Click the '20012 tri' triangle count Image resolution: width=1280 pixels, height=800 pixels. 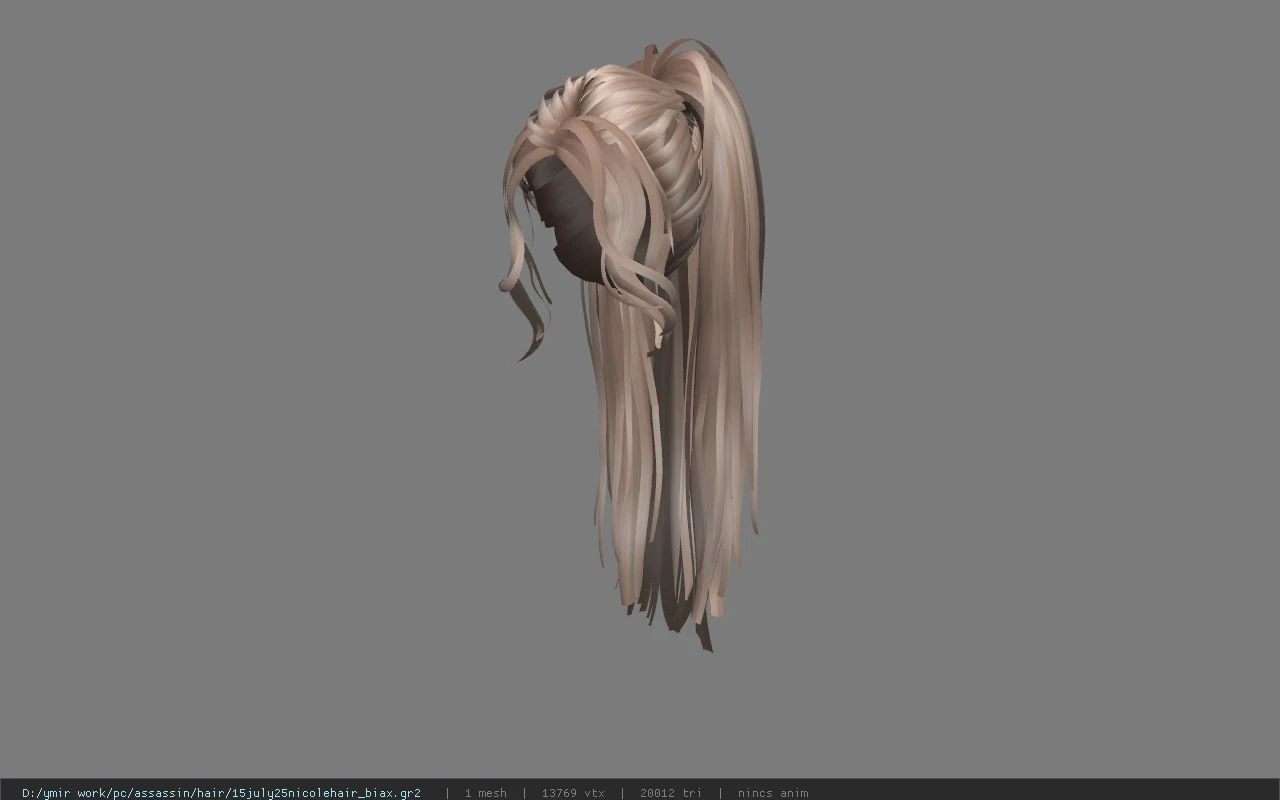coord(670,793)
